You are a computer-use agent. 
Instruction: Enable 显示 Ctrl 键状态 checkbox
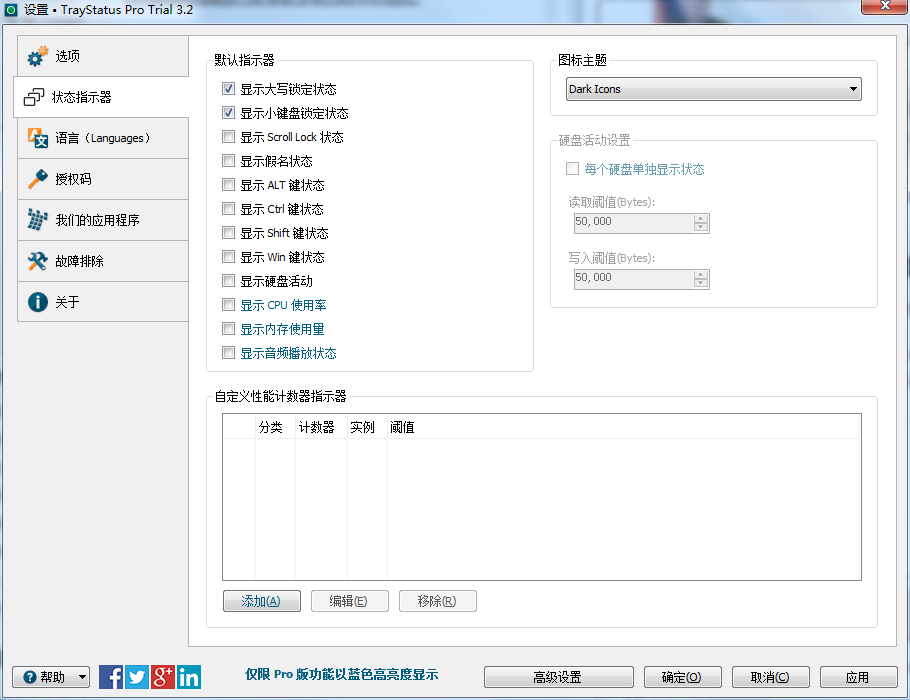[x=229, y=208]
